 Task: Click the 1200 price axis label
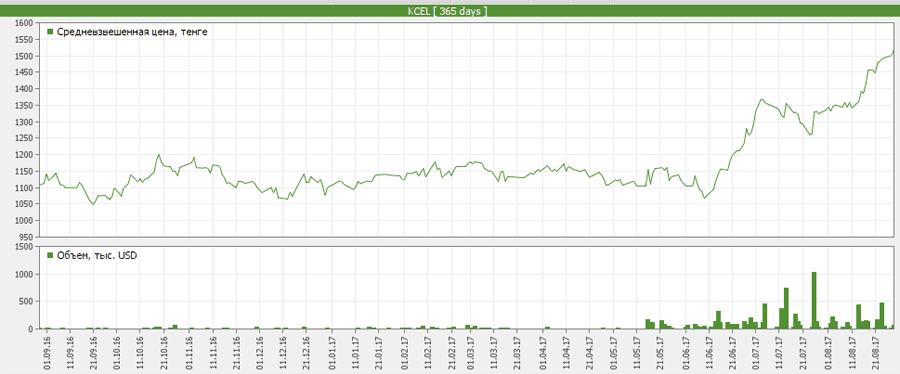[x=25, y=155]
